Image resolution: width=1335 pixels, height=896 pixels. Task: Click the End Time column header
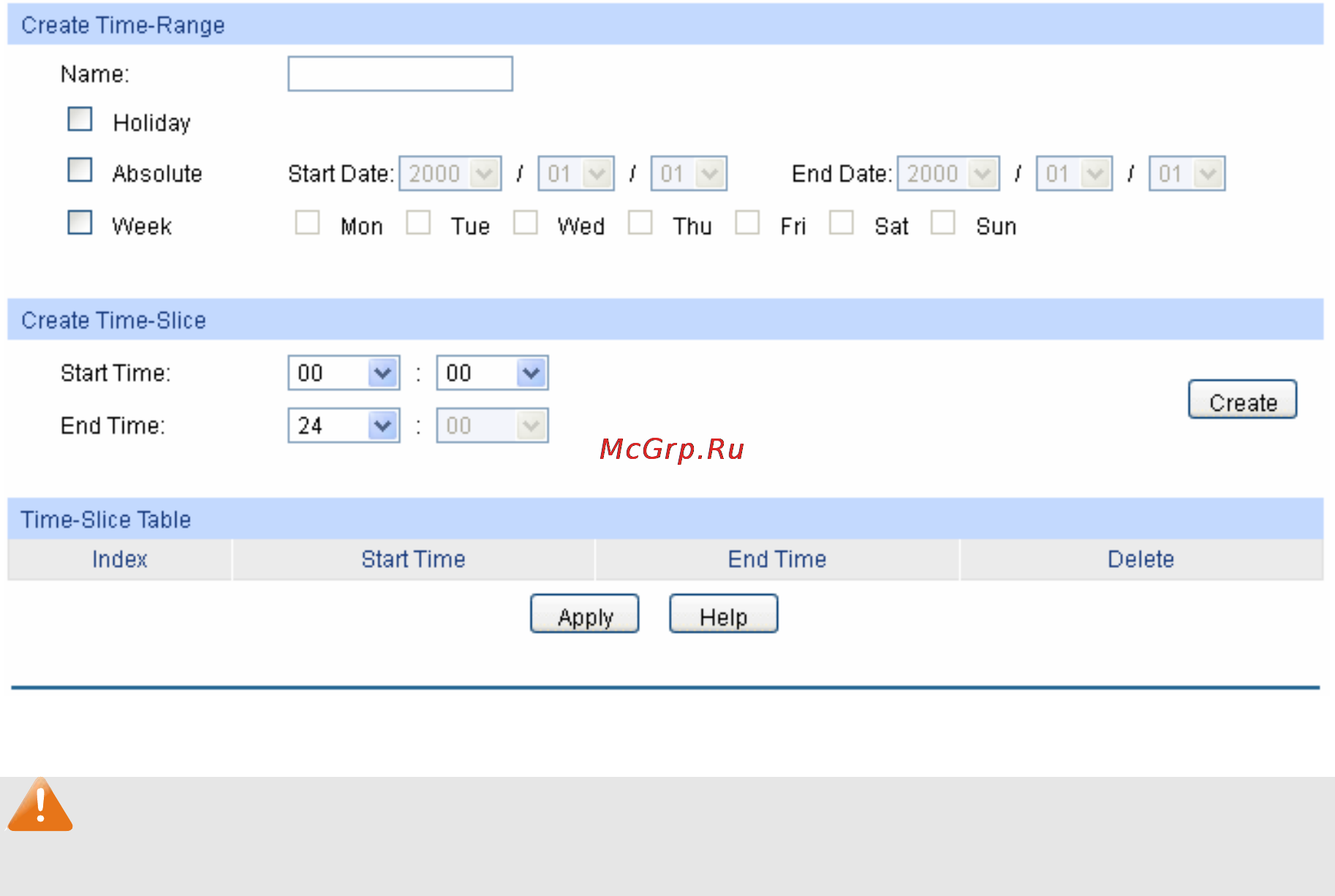pos(777,560)
